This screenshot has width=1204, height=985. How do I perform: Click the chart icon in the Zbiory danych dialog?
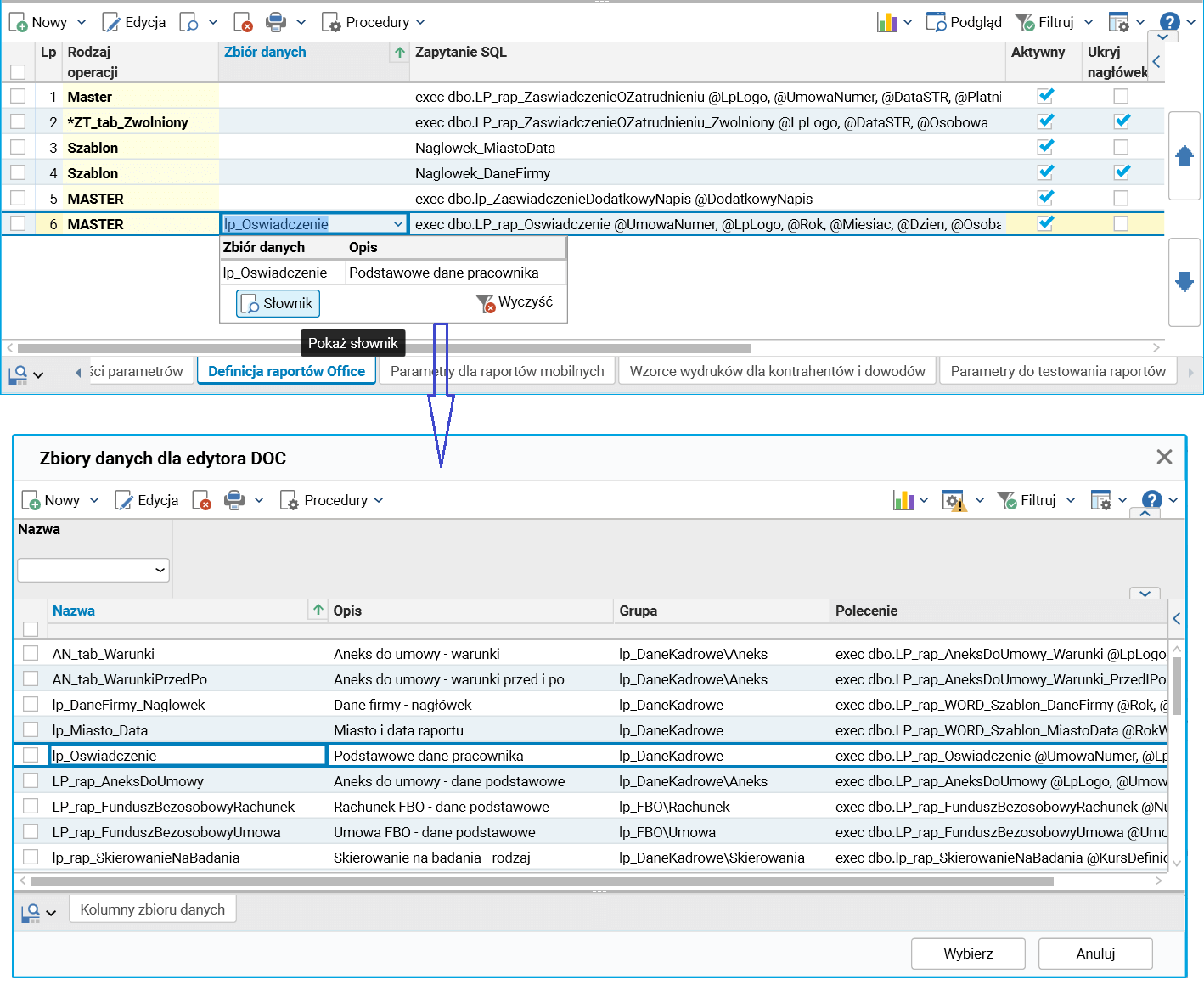pos(903,500)
